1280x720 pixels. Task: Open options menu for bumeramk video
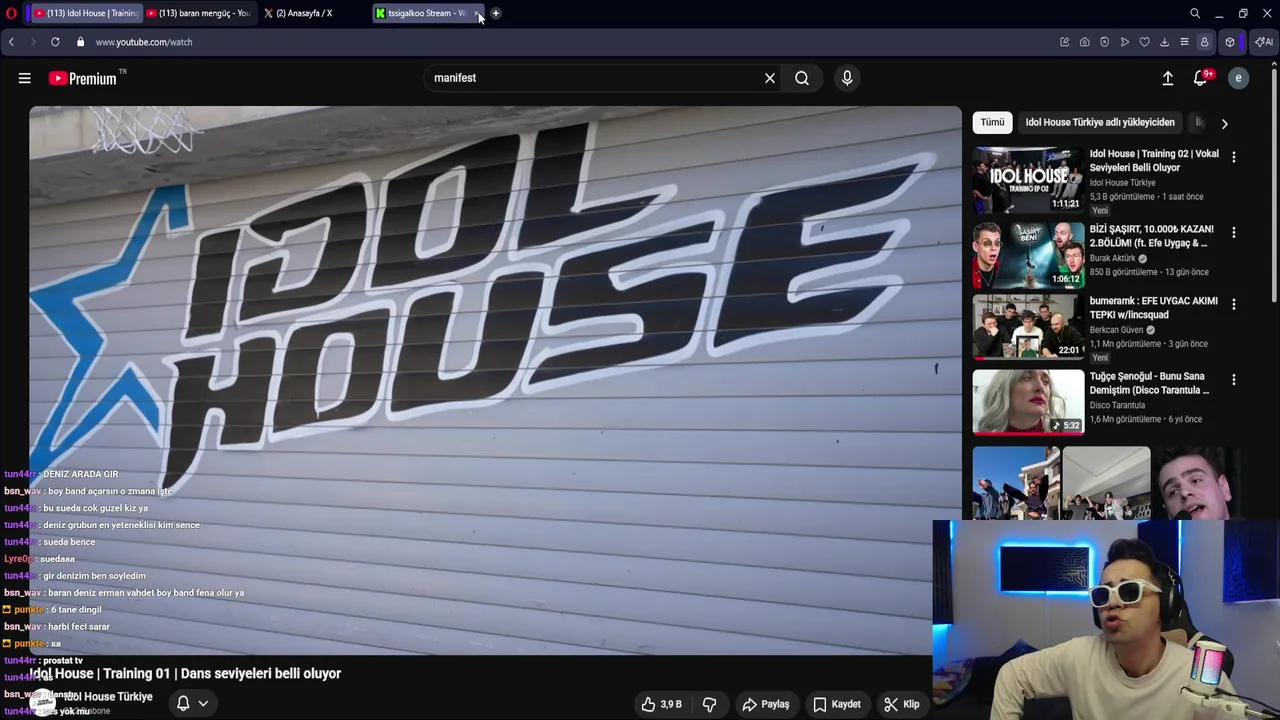pos(1233,304)
